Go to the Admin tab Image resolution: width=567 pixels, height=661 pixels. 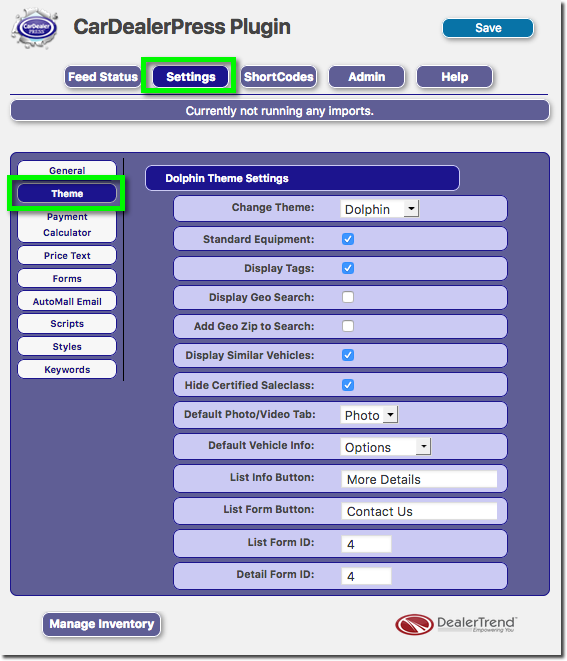(x=367, y=77)
